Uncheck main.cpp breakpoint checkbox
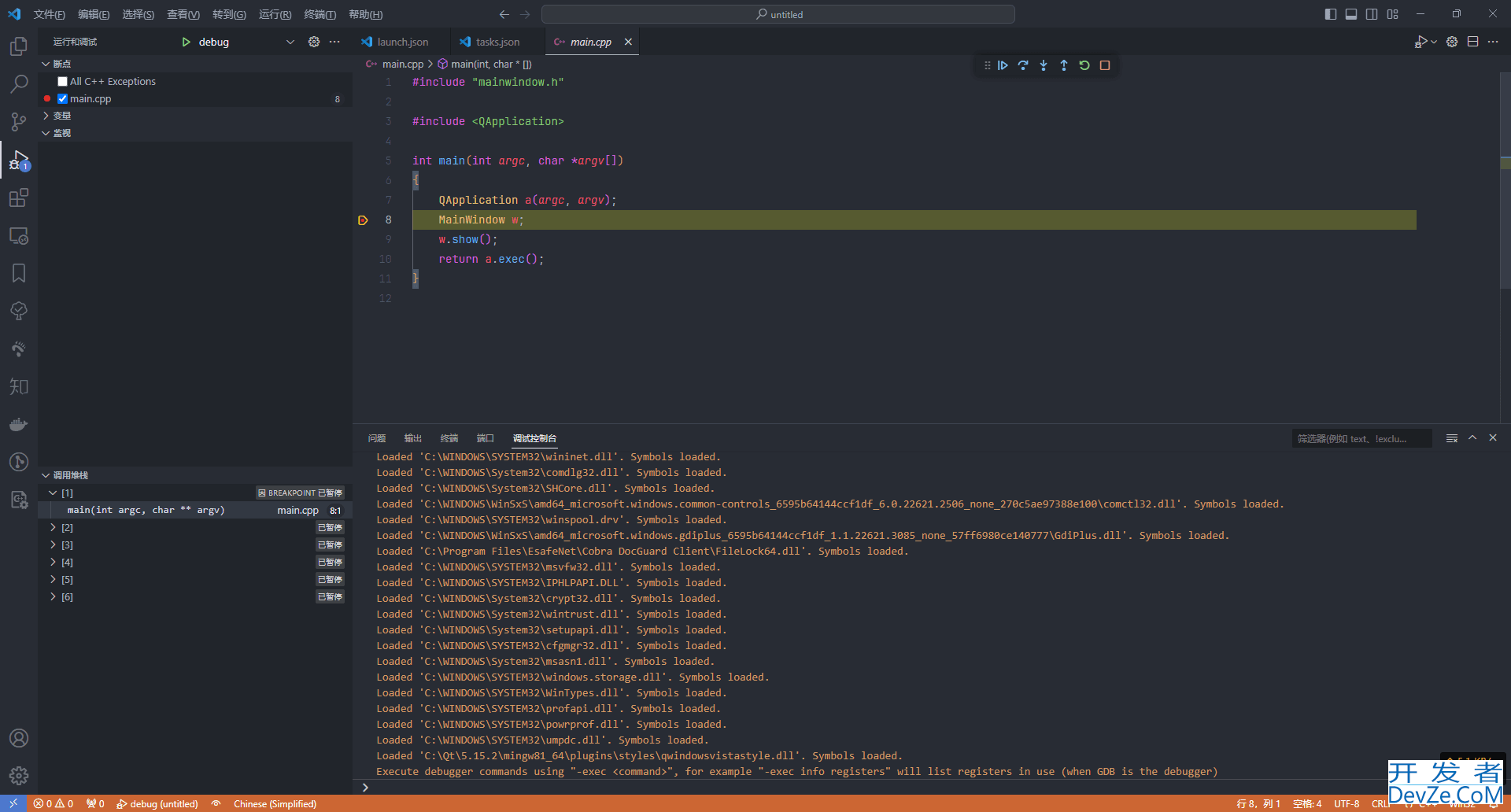1511x812 pixels. click(62, 98)
